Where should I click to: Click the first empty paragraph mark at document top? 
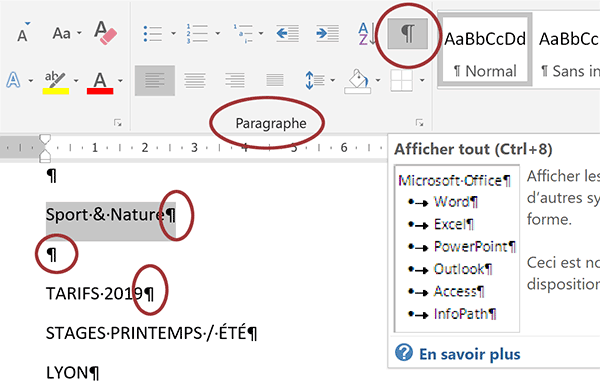pos(52,176)
